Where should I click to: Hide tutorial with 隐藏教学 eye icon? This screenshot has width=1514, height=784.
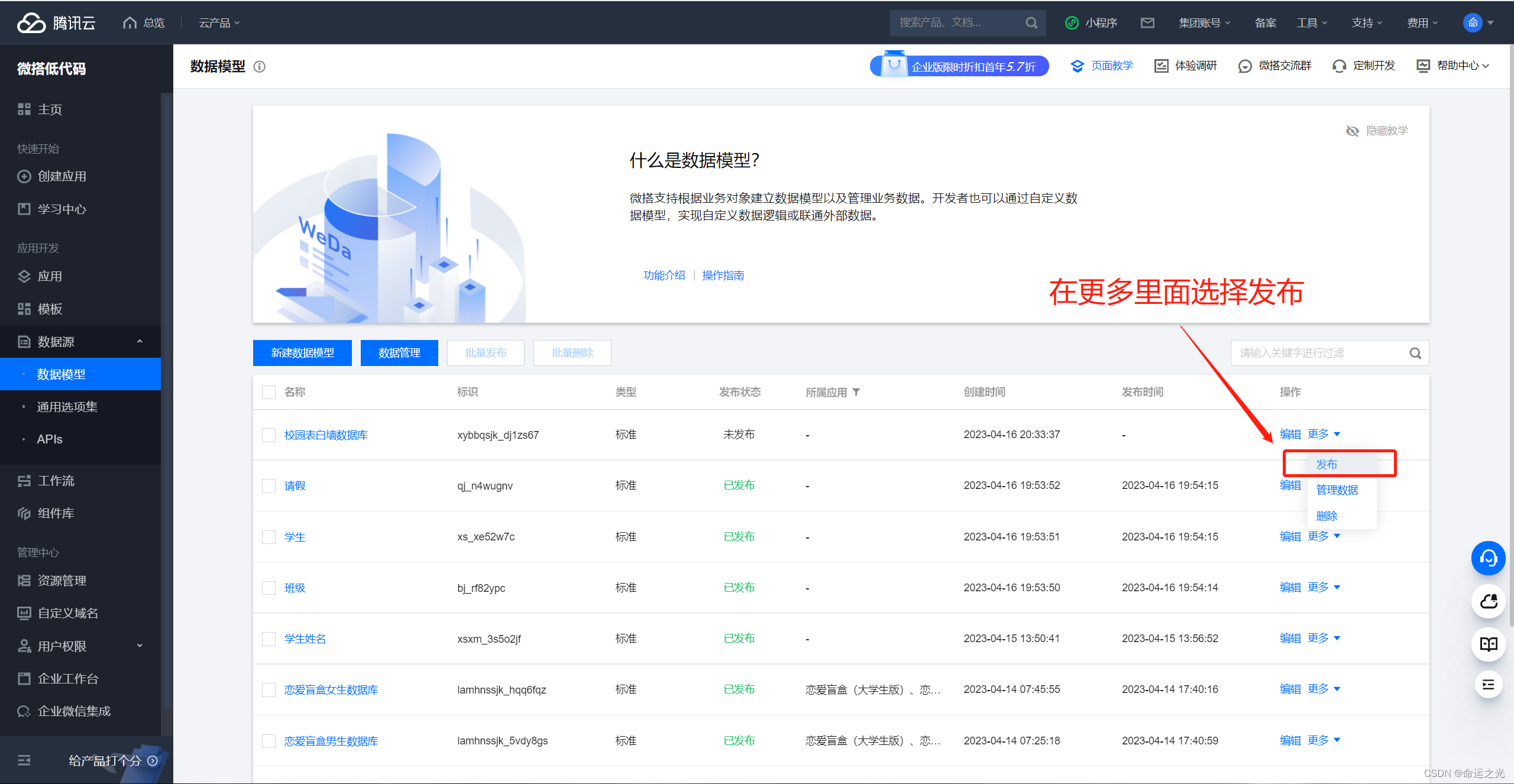click(x=1353, y=131)
